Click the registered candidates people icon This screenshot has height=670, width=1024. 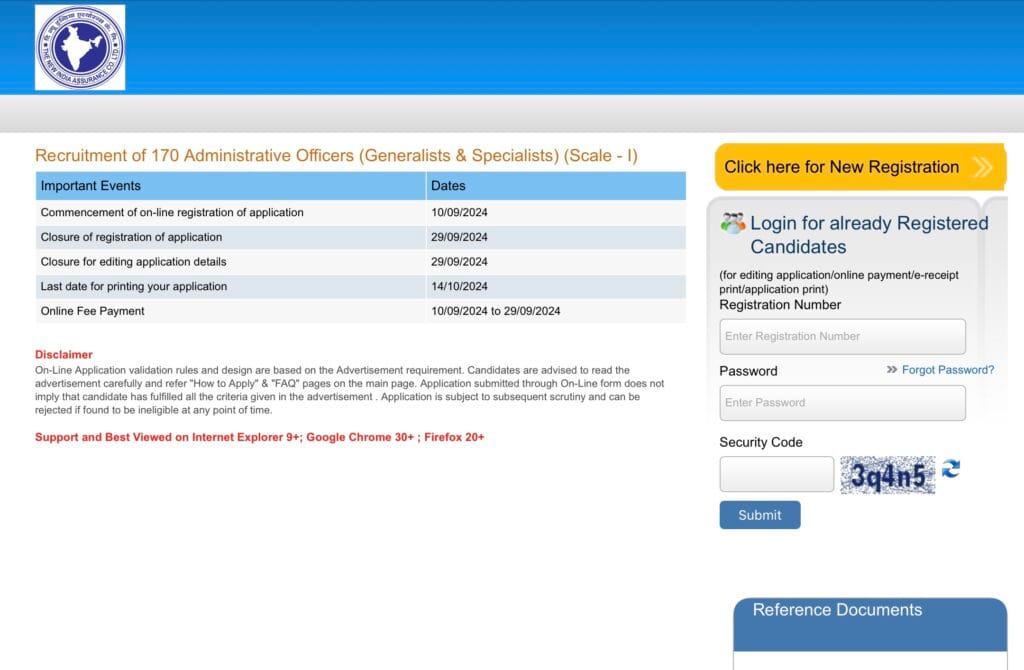(733, 223)
